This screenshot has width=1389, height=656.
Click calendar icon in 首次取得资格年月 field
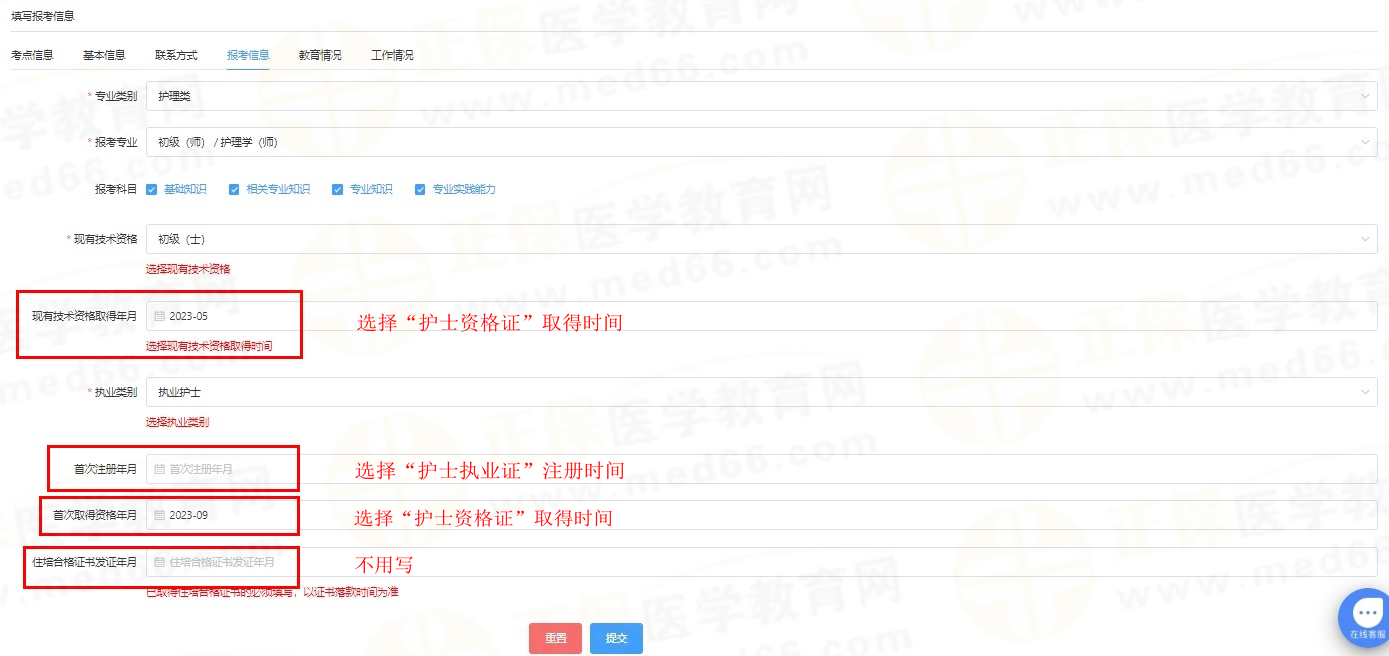[x=159, y=516]
